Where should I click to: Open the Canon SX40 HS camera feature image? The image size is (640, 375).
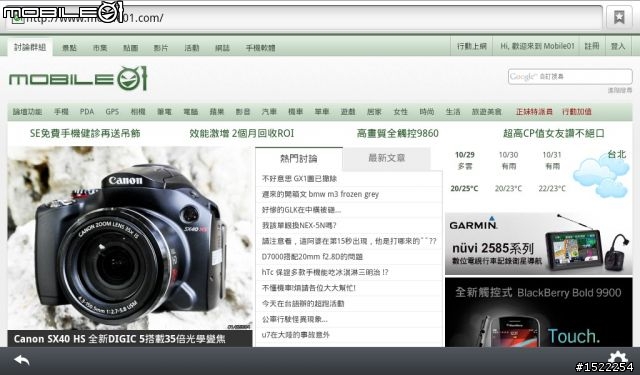(130, 238)
